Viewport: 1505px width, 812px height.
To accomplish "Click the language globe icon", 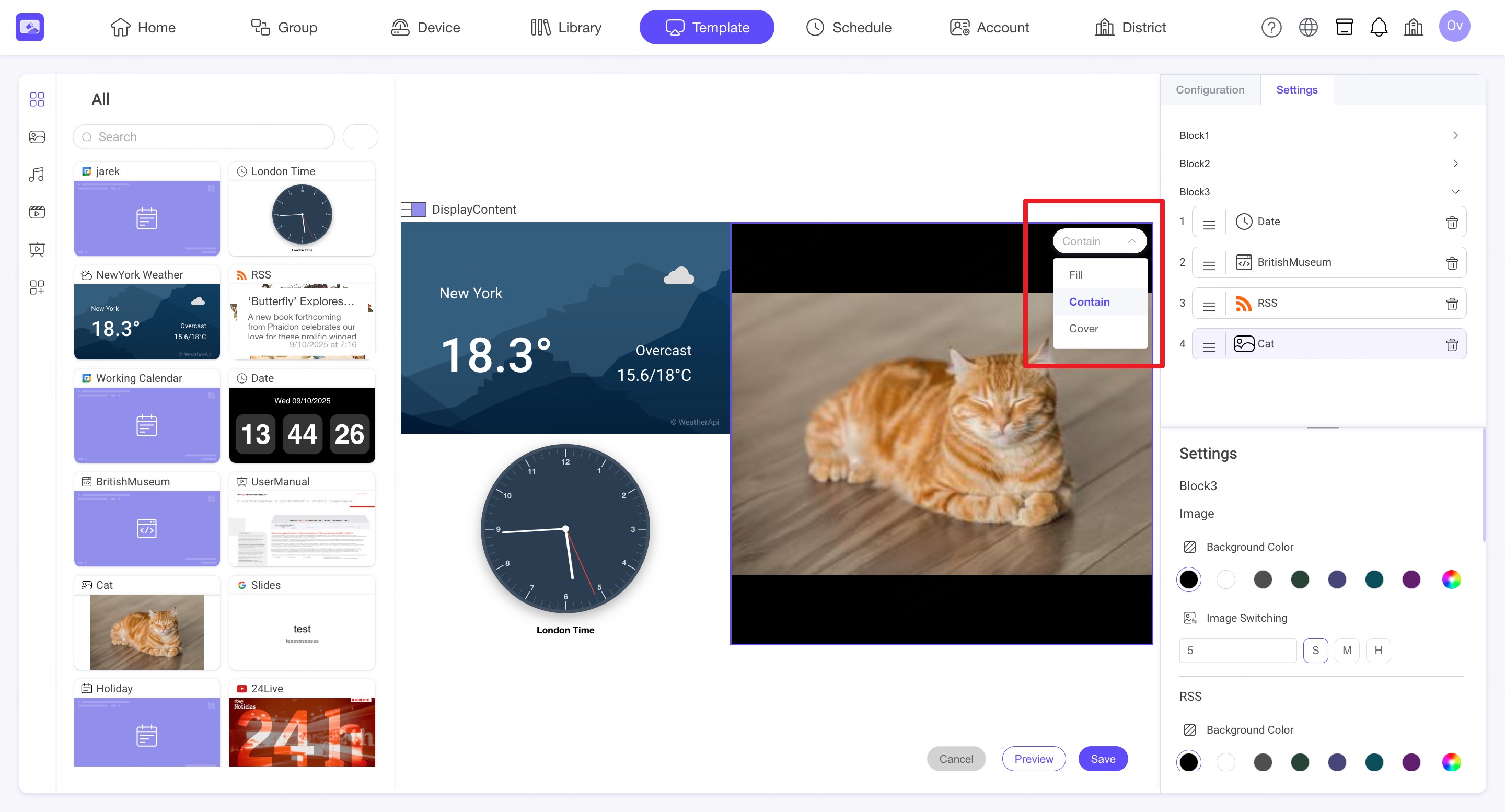I will (x=1307, y=27).
